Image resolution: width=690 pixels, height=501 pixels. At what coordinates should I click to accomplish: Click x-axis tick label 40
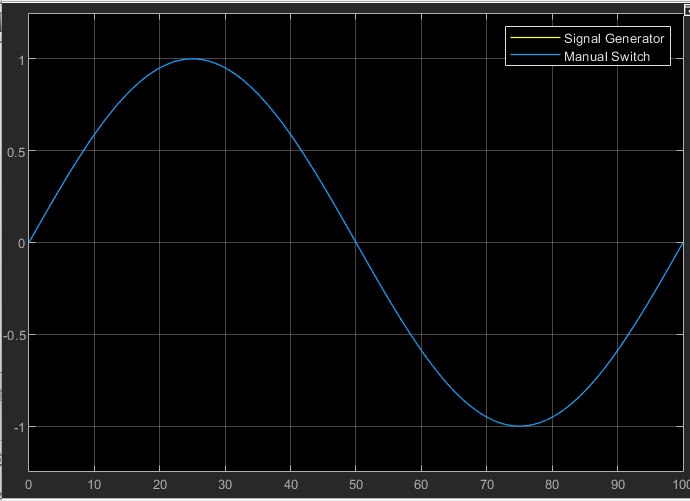tap(290, 485)
